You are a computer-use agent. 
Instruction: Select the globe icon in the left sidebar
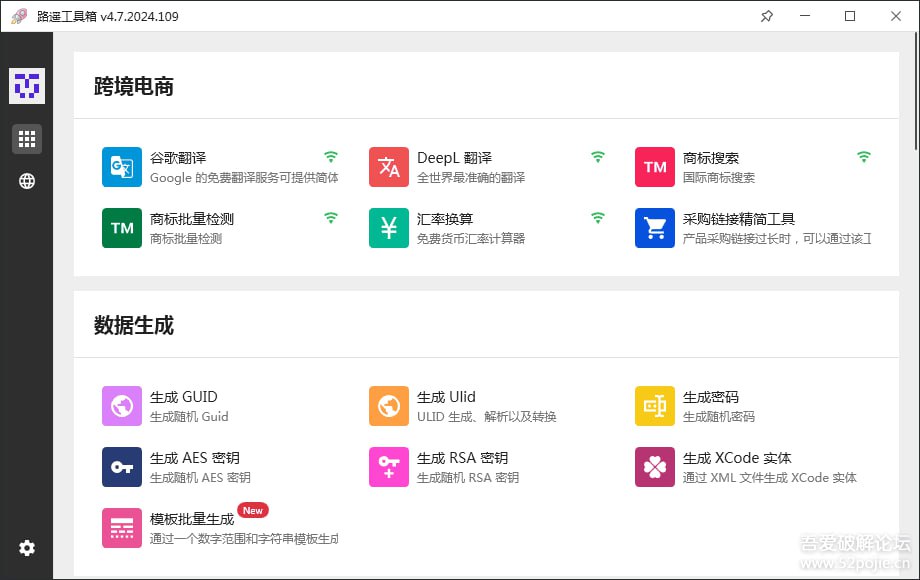coord(26,181)
